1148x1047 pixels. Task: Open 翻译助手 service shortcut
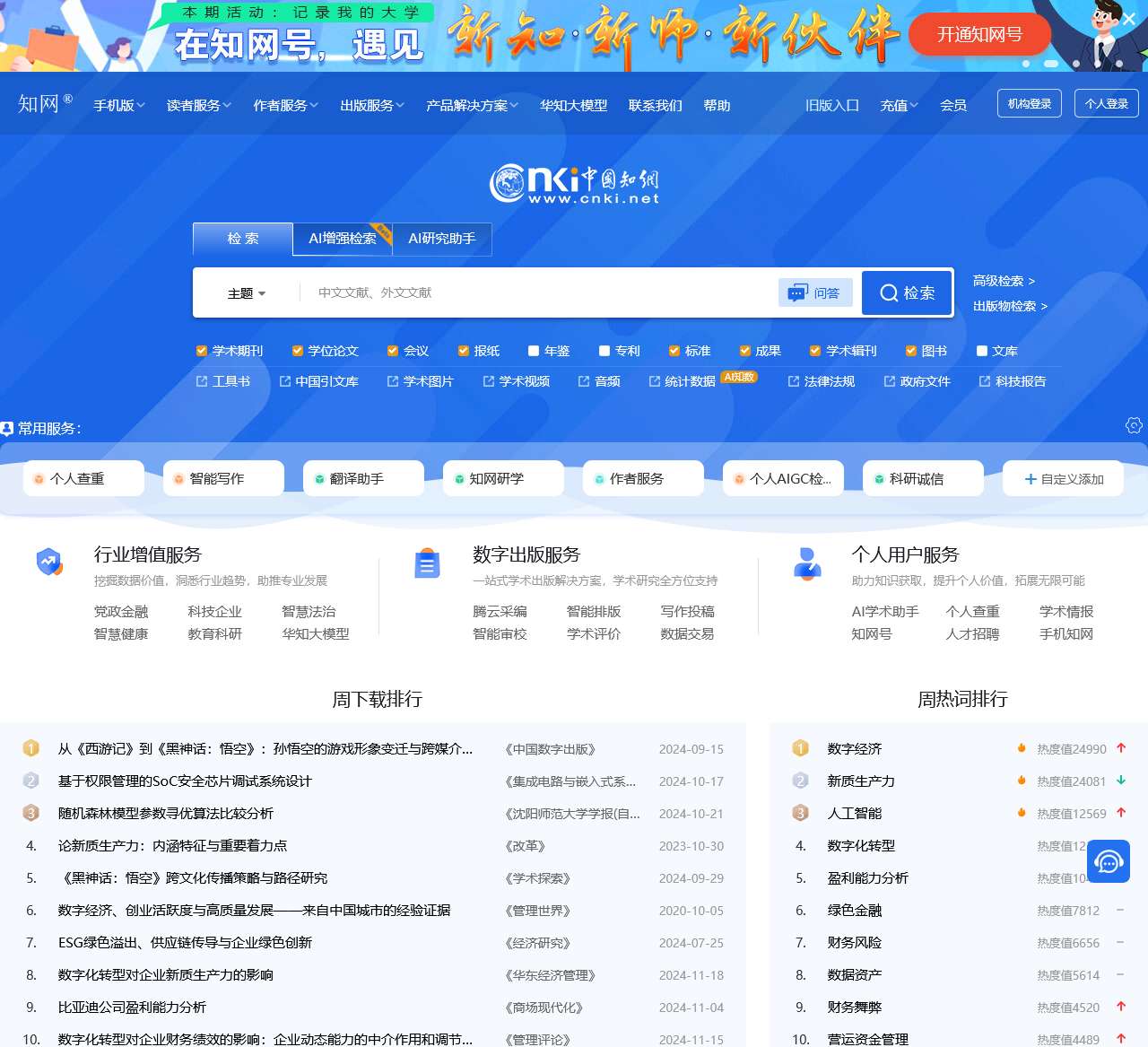click(363, 478)
